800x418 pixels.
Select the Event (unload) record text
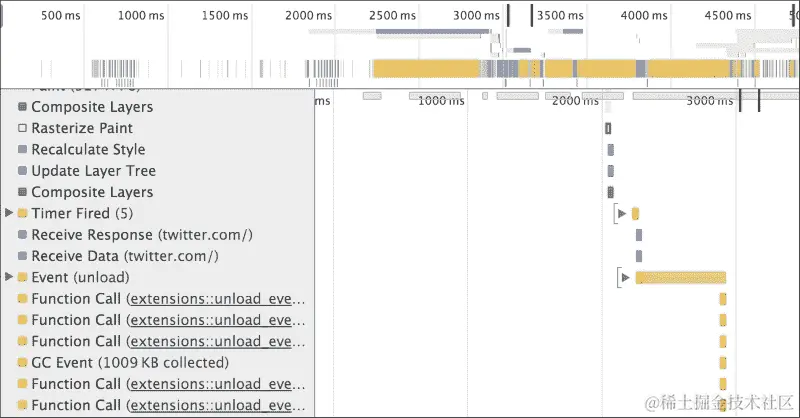tap(80, 277)
